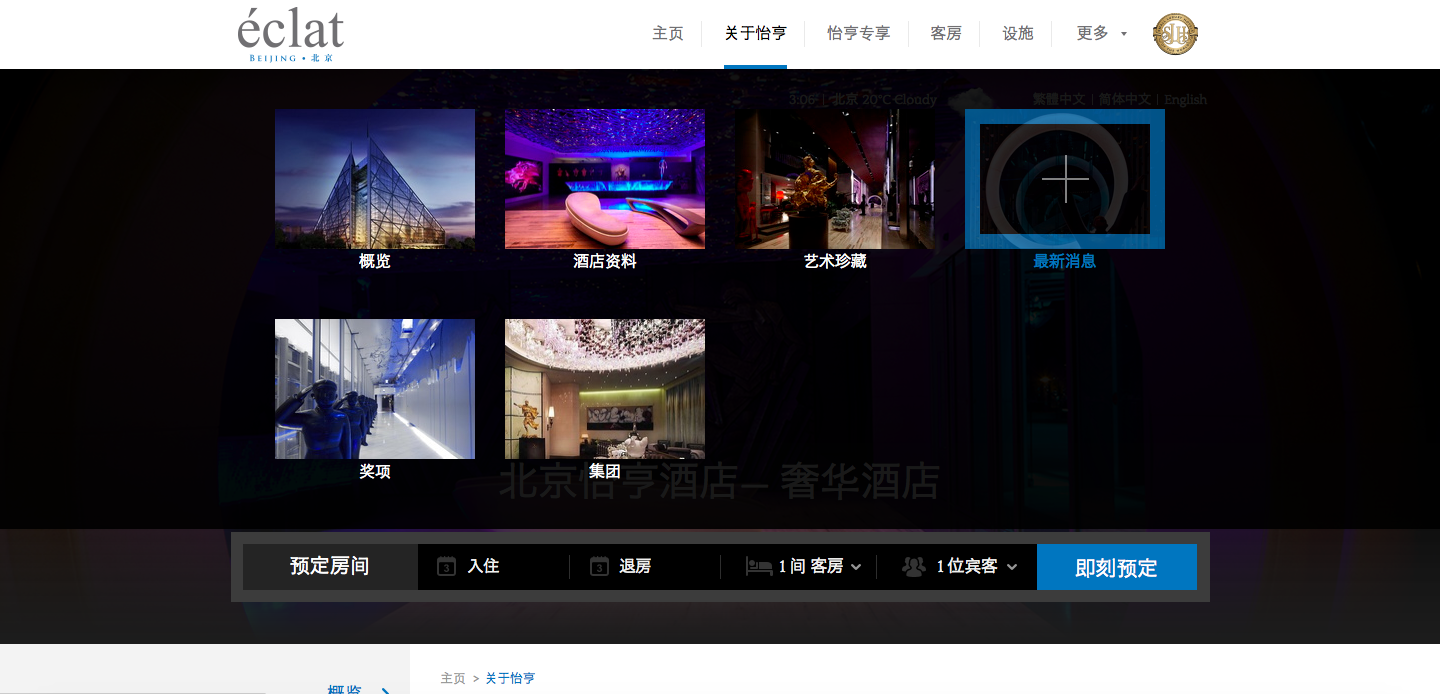Open the 怡亨专享 menu item

click(x=859, y=34)
